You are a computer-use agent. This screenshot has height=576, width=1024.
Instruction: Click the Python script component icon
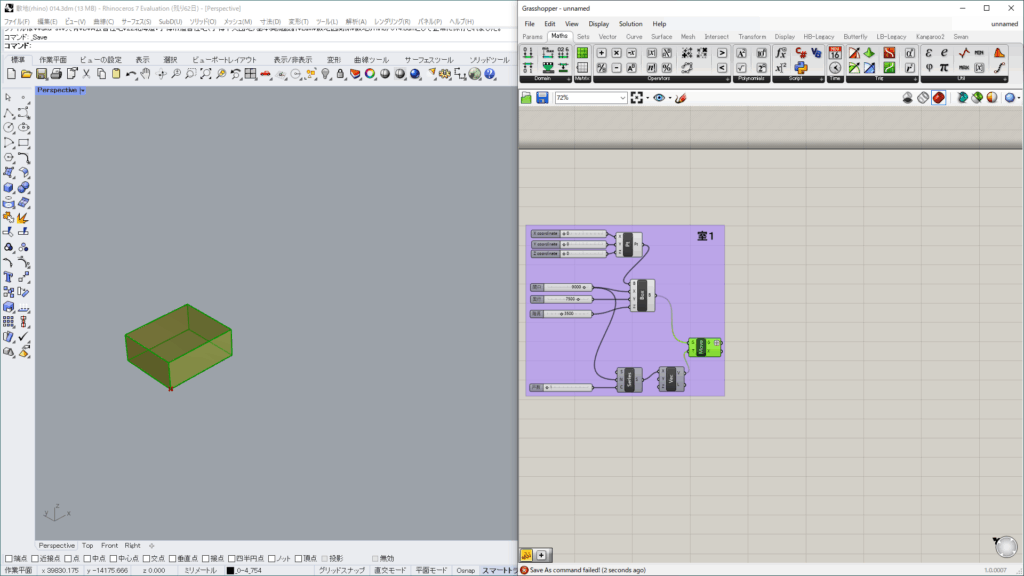801,67
